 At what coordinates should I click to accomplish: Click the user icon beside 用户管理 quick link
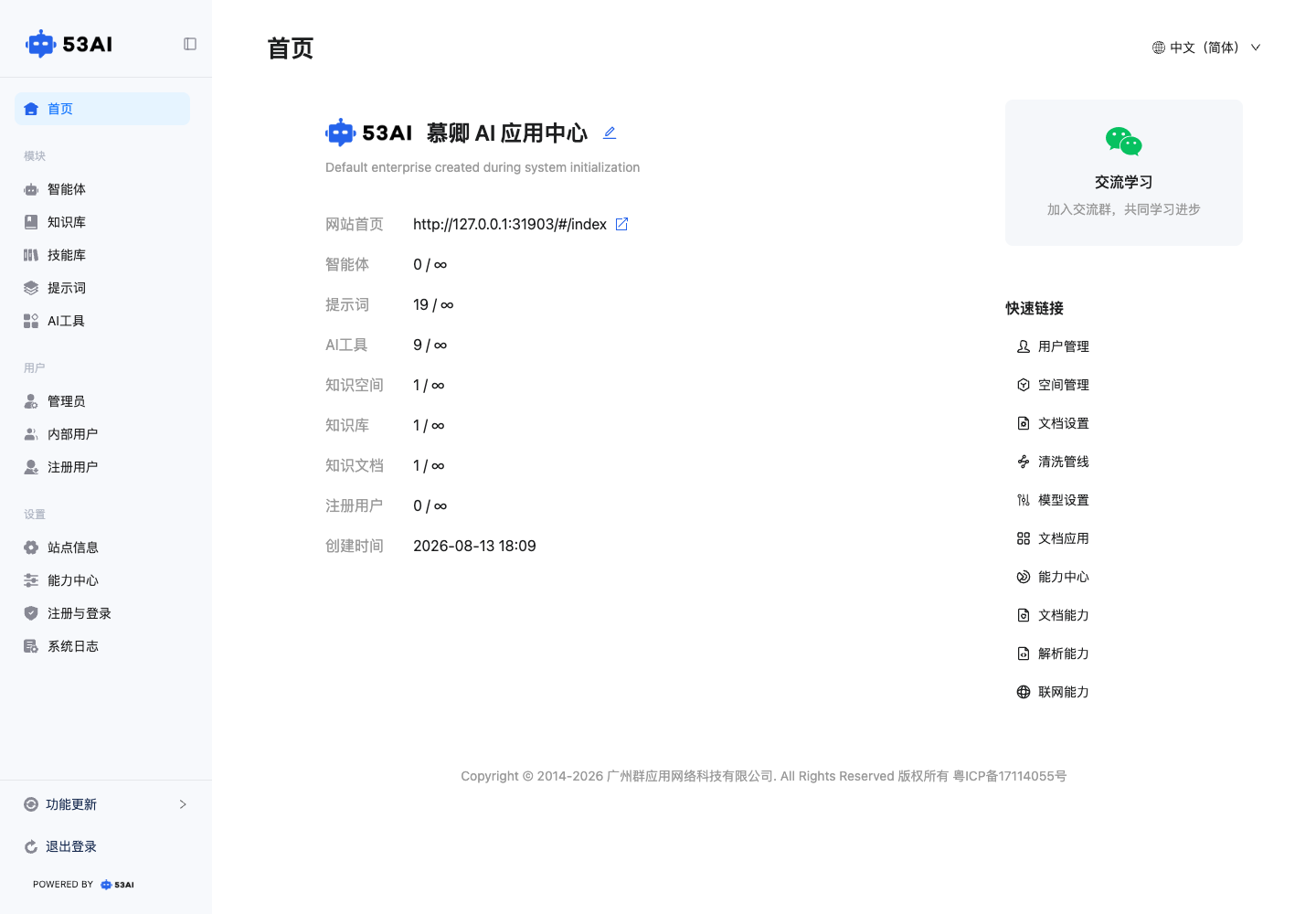click(1024, 346)
